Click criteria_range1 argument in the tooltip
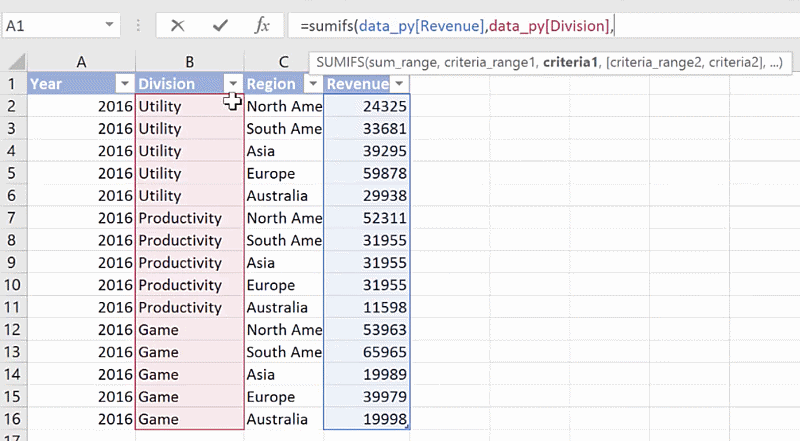This screenshot has width=800, height=441. (x=490, y=63)
